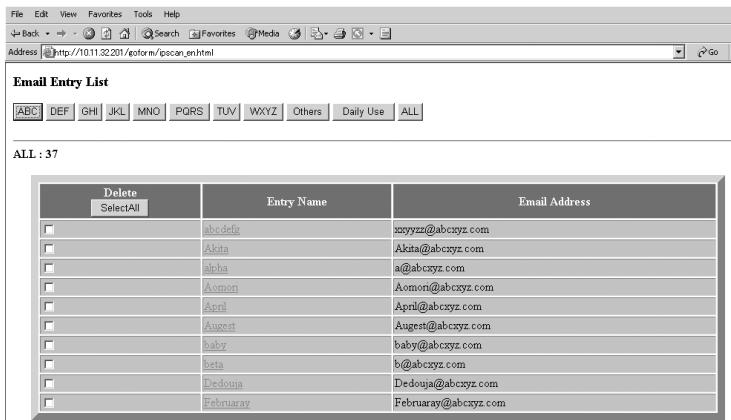Screen dimensions: 731x420
Task: Show ALL entries button
Action: pos(410,111)
